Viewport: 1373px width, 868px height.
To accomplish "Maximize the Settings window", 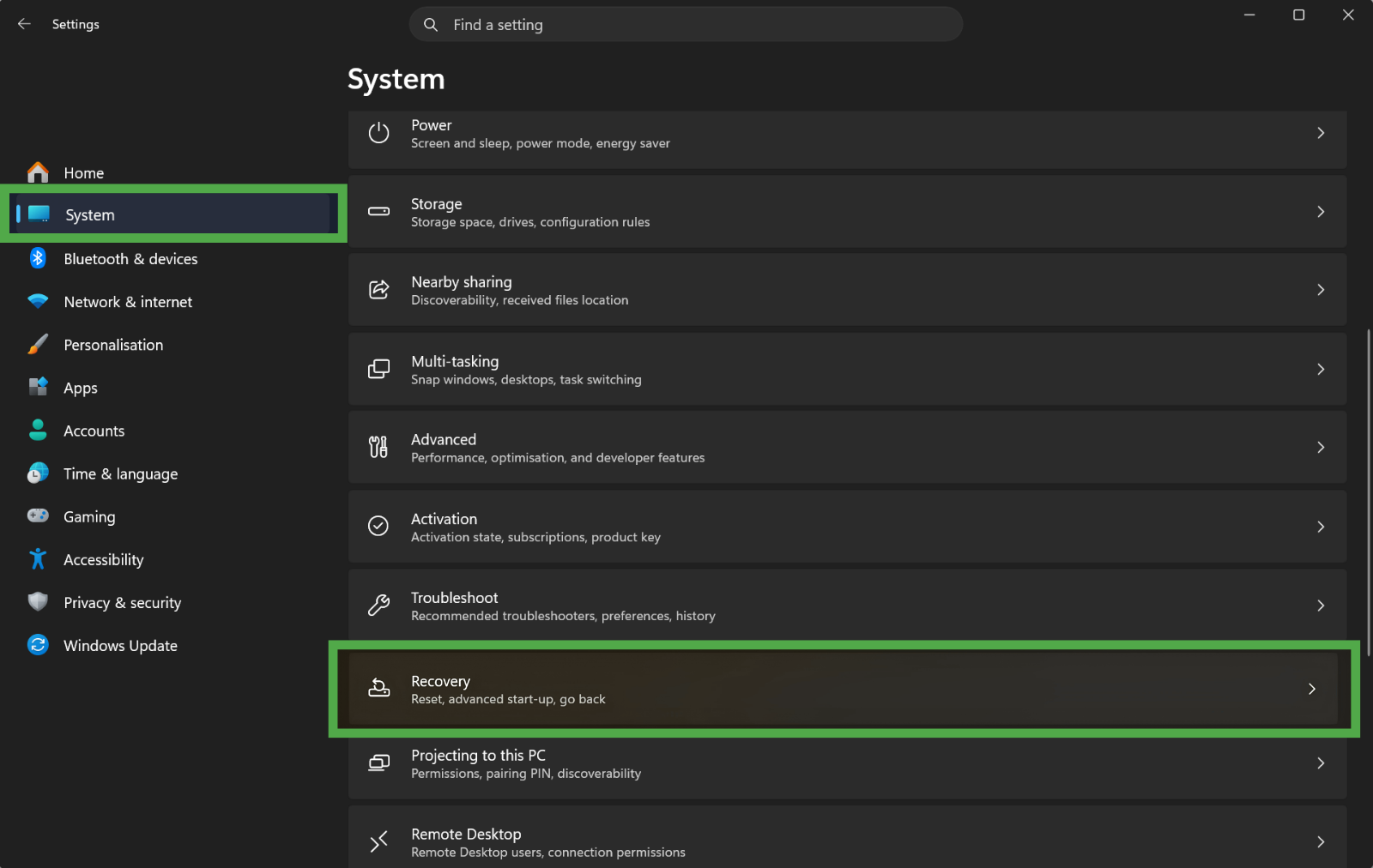I will pos(1298,15).
